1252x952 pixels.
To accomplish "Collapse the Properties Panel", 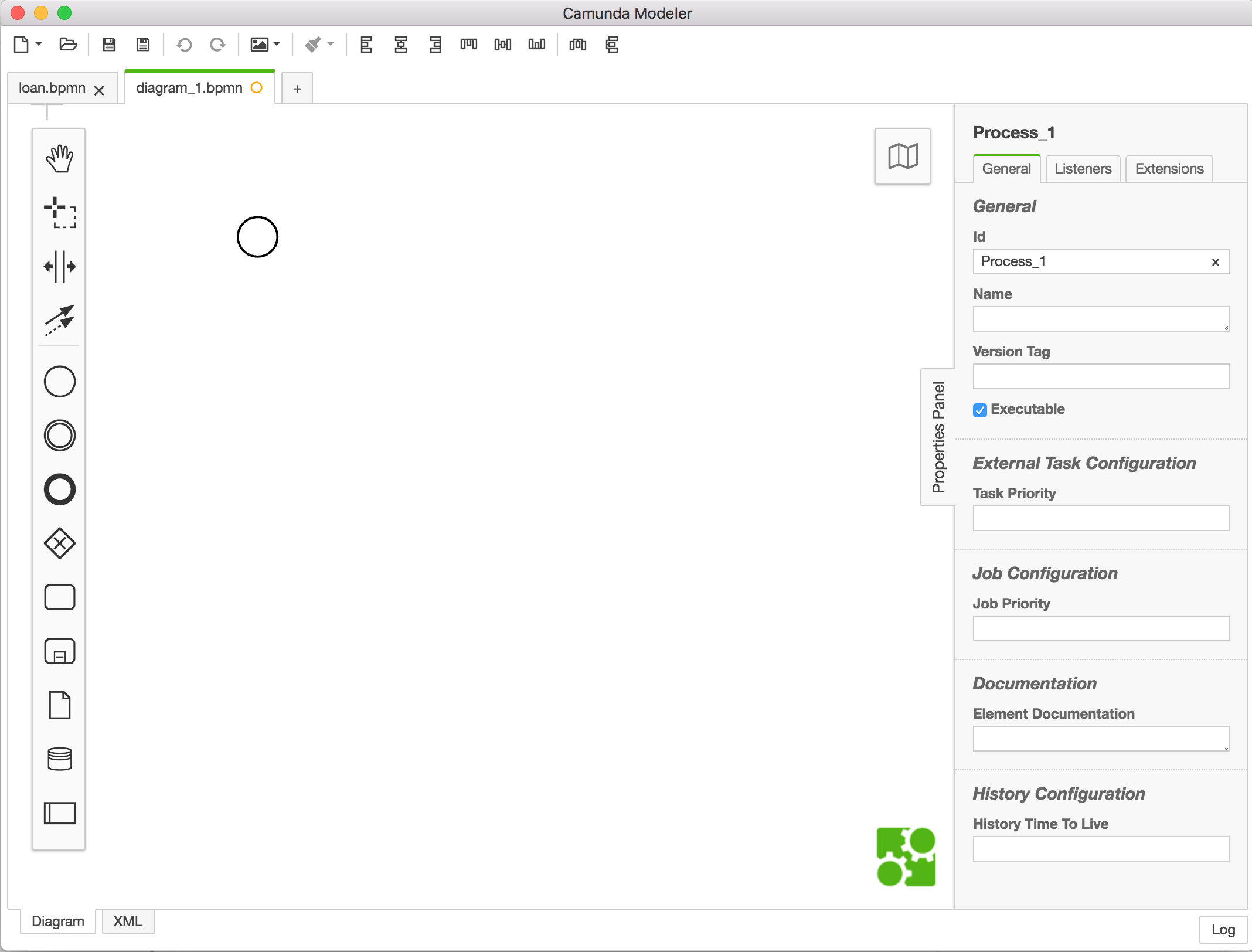I will tap(938, 437).
